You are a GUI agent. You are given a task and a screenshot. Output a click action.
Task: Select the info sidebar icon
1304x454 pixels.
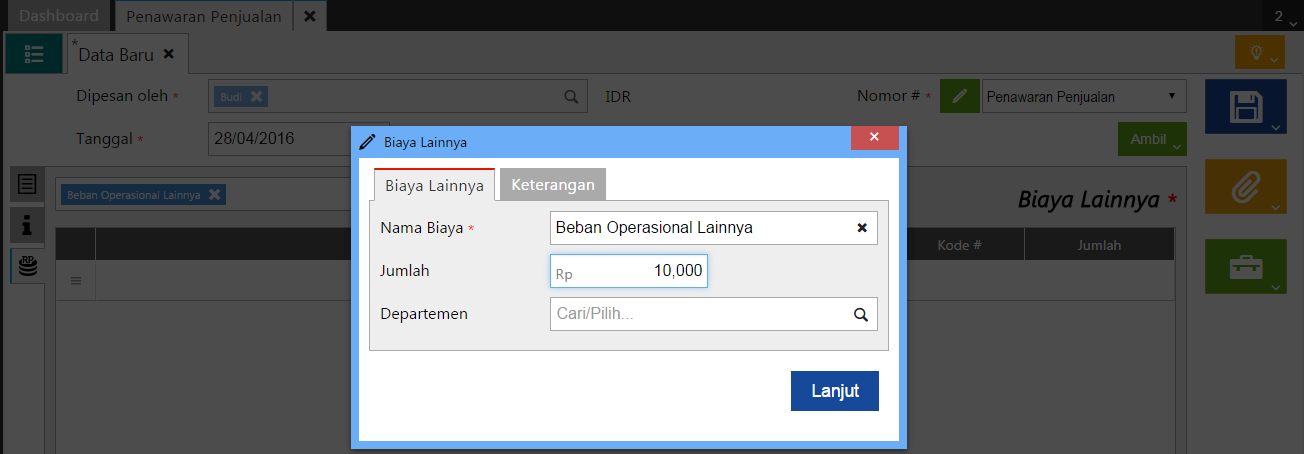click(27, 226)
